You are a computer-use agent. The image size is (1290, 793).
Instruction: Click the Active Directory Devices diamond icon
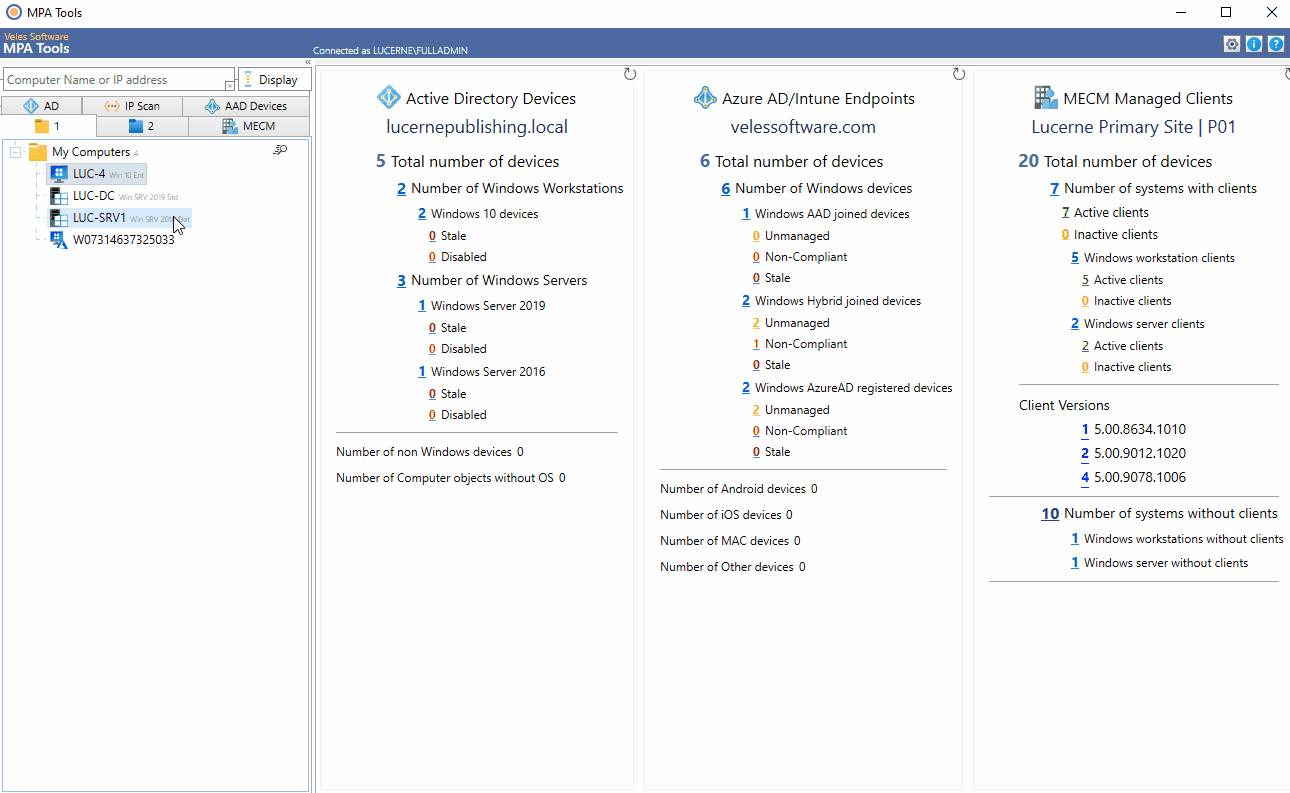389,97
